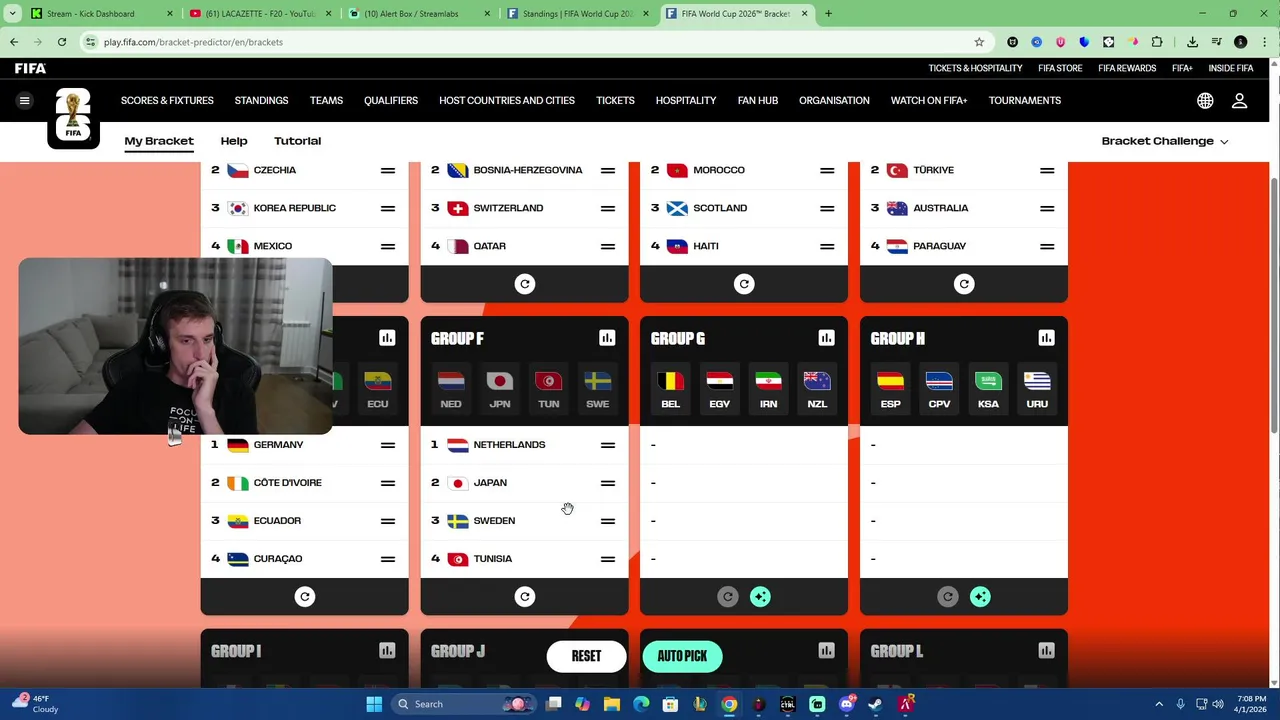Select Sweden SWE flag in Group F
This screenshot has width=1280, height=720.
[597, 389]
